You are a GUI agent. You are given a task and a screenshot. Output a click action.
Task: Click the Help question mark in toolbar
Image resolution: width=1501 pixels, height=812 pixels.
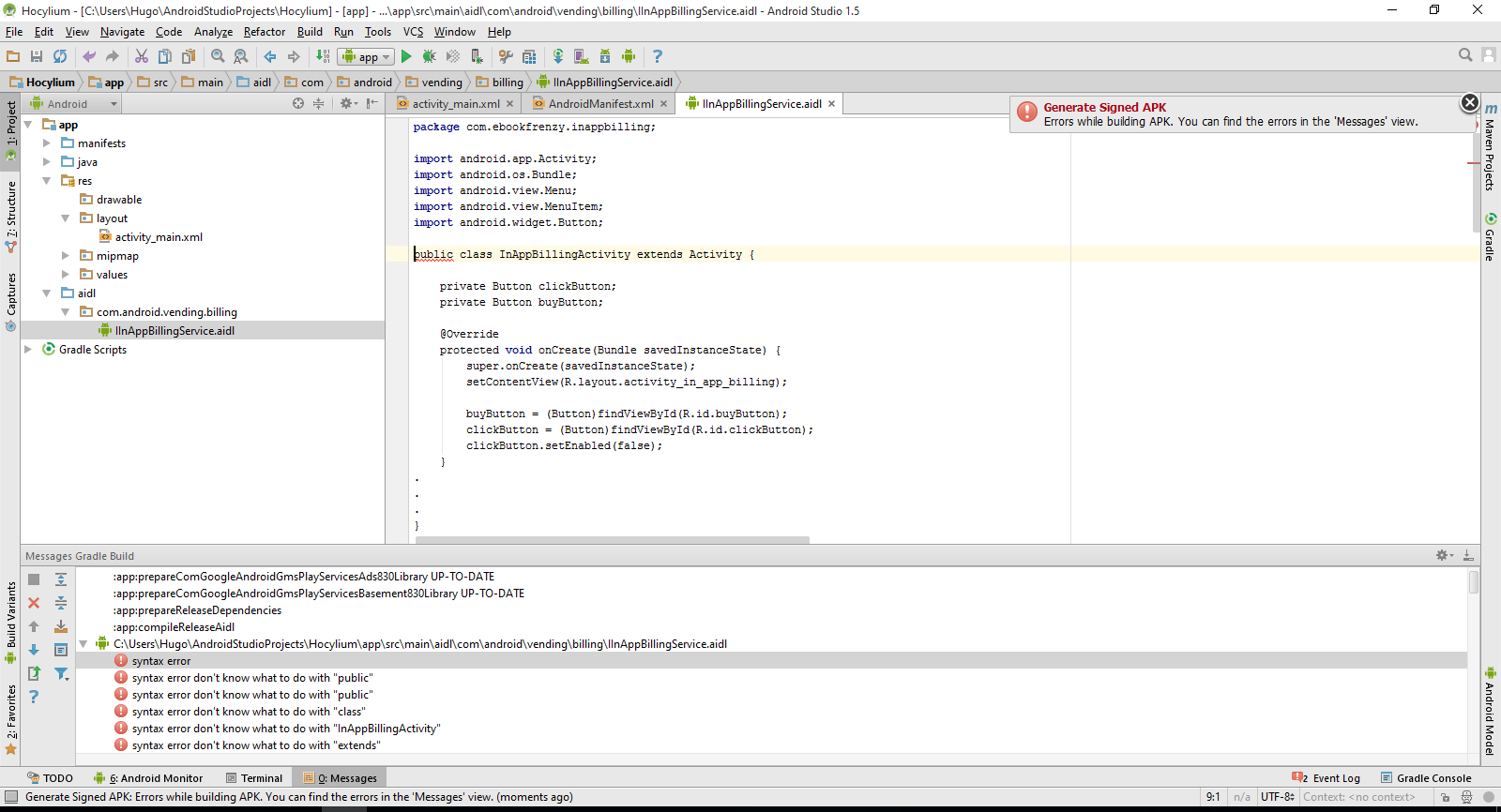658,56
